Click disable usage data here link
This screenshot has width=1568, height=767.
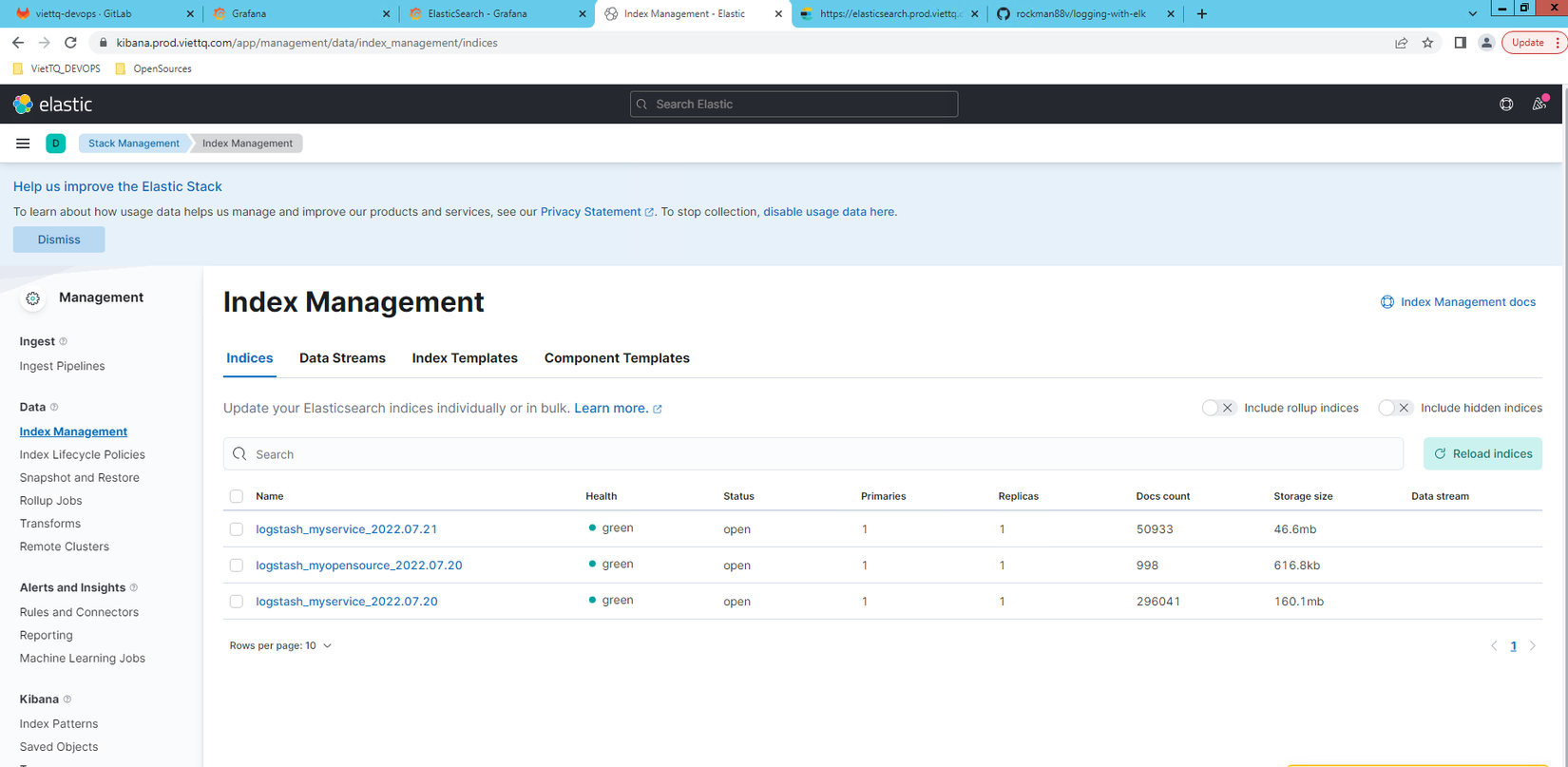[829, 212]
